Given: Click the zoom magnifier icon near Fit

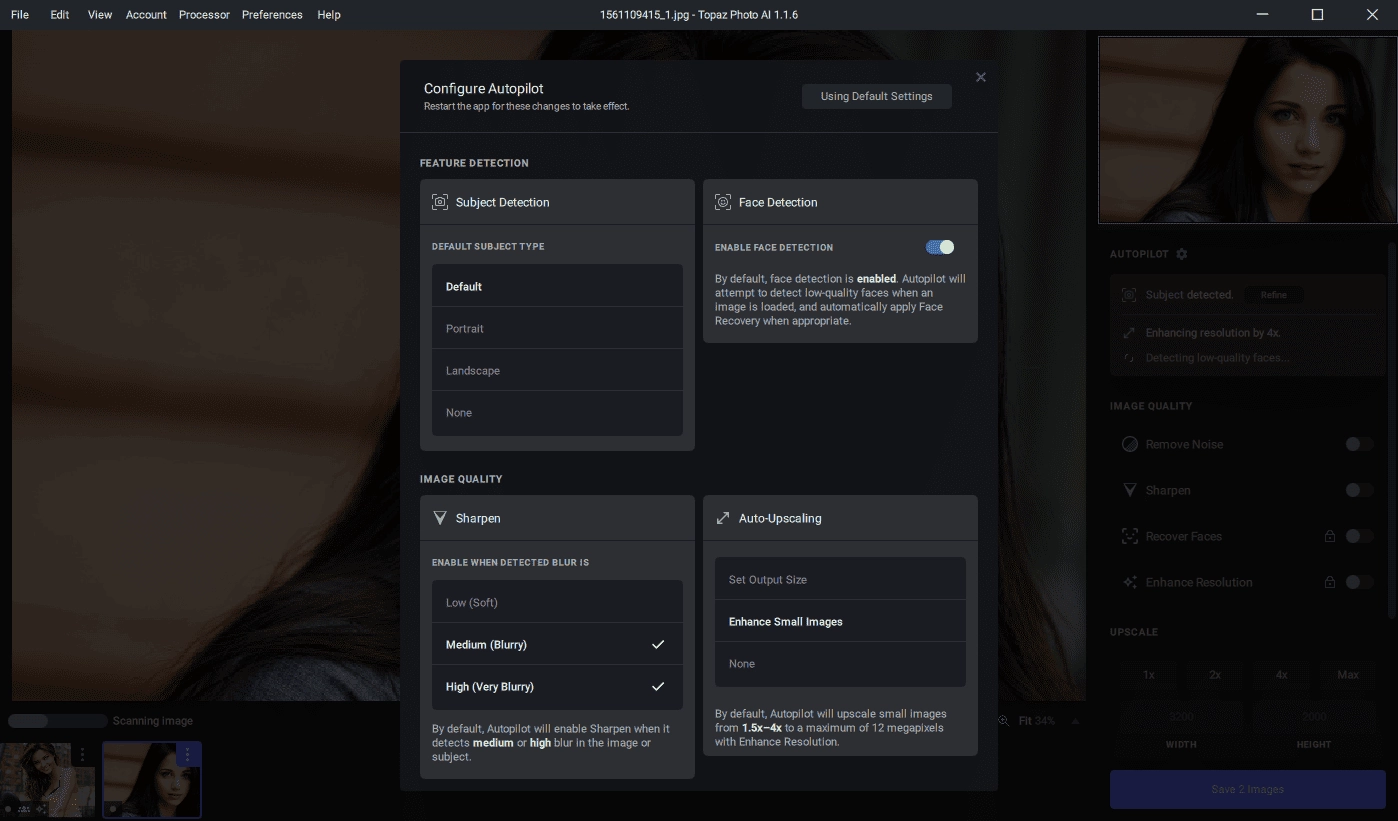Looking at the screenshot, I should [1004, 720].
